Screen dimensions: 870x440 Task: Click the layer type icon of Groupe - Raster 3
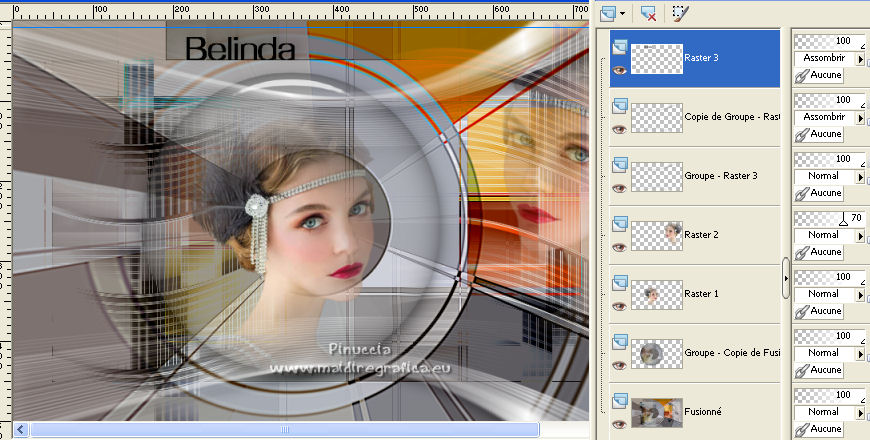(x=620, y=165)
